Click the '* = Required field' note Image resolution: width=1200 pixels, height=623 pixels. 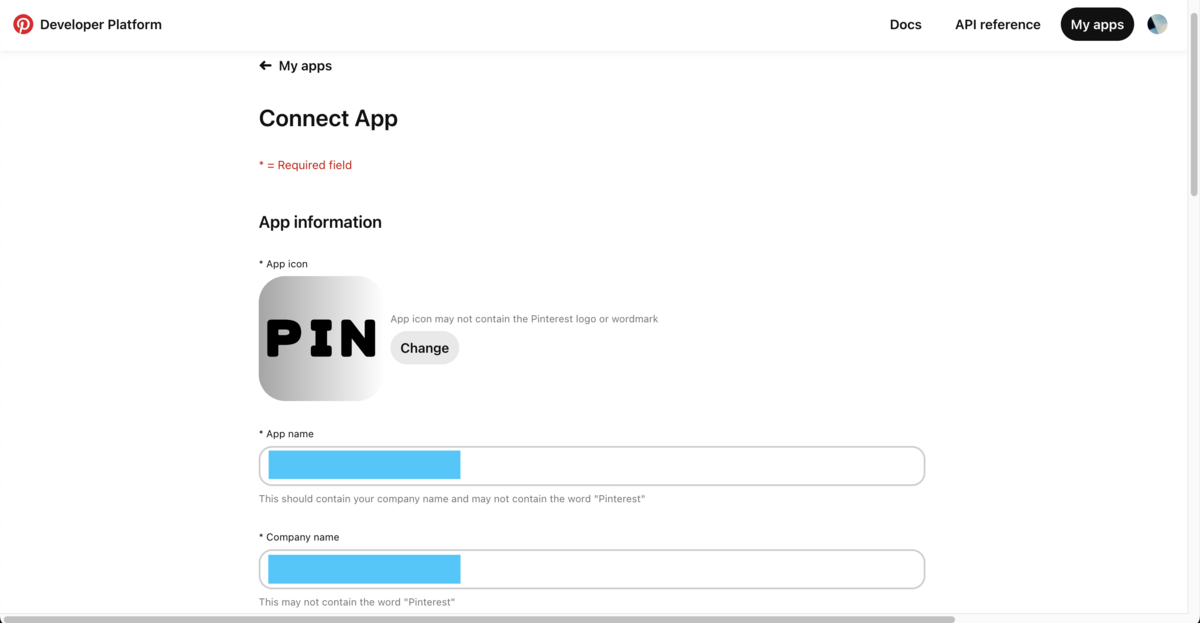(x=305, y=165)
